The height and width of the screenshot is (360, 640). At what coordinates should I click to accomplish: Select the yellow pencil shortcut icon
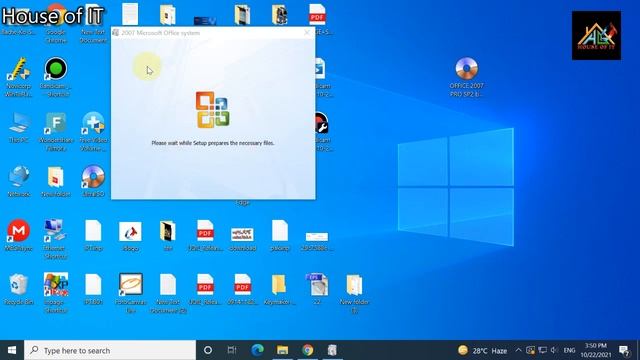coord(18,69)
